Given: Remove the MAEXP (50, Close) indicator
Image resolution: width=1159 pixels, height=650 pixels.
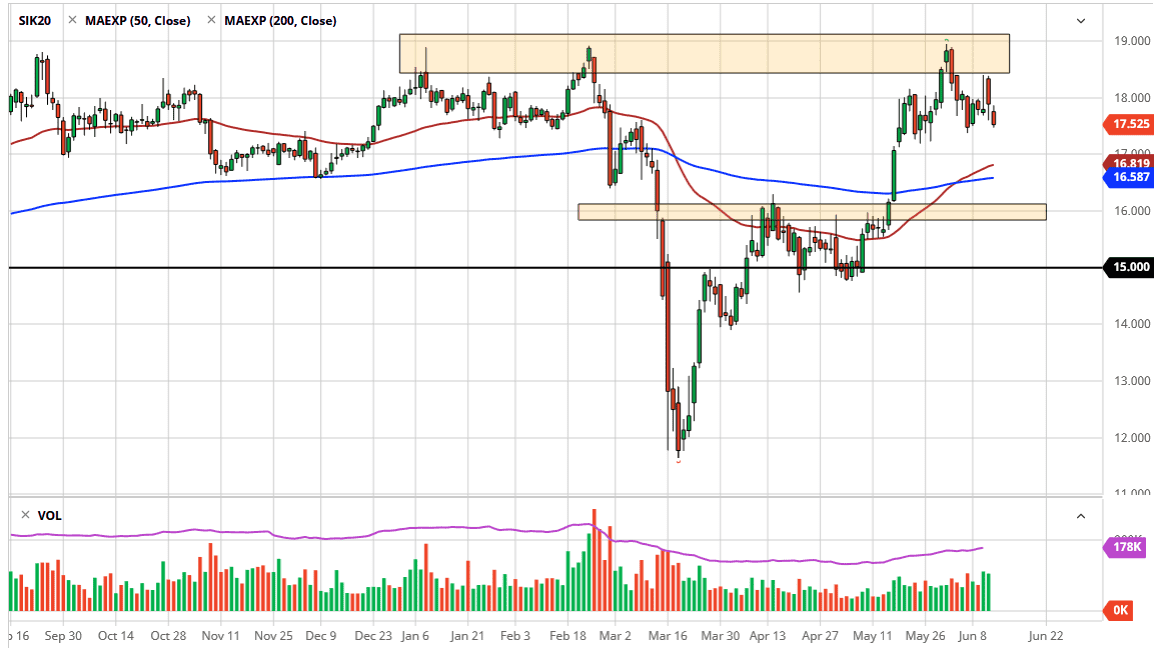Looking at the screenshot, I should pos(73,20).
